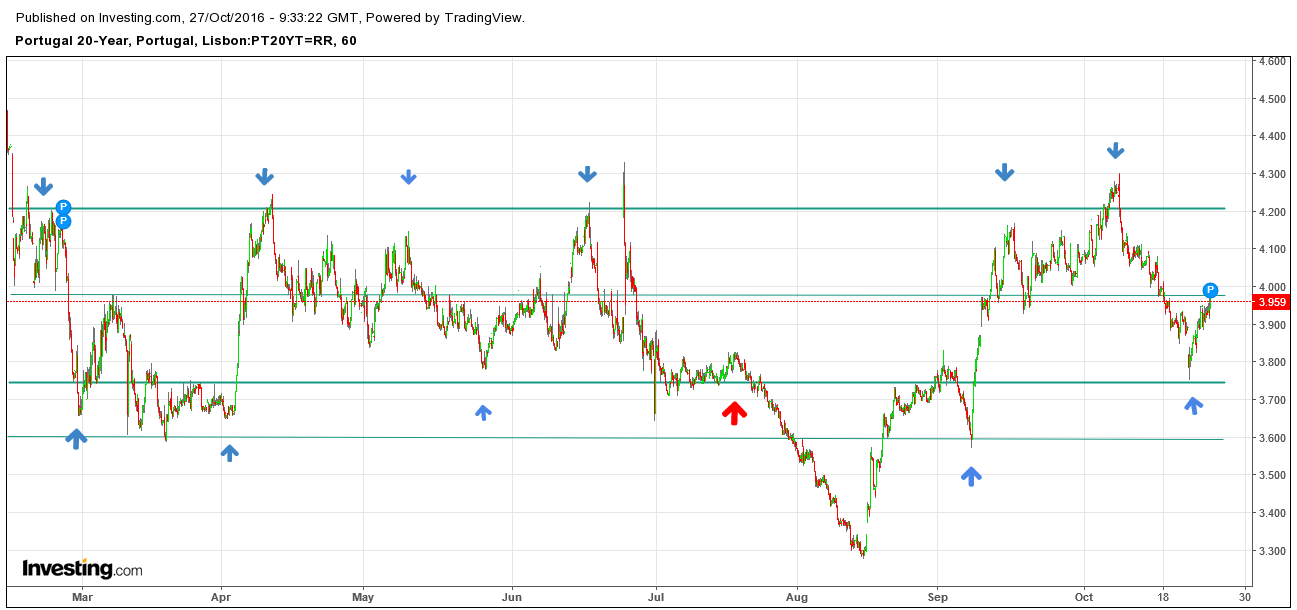Click the P marker at the latest October price

[x=1210, y=291]
